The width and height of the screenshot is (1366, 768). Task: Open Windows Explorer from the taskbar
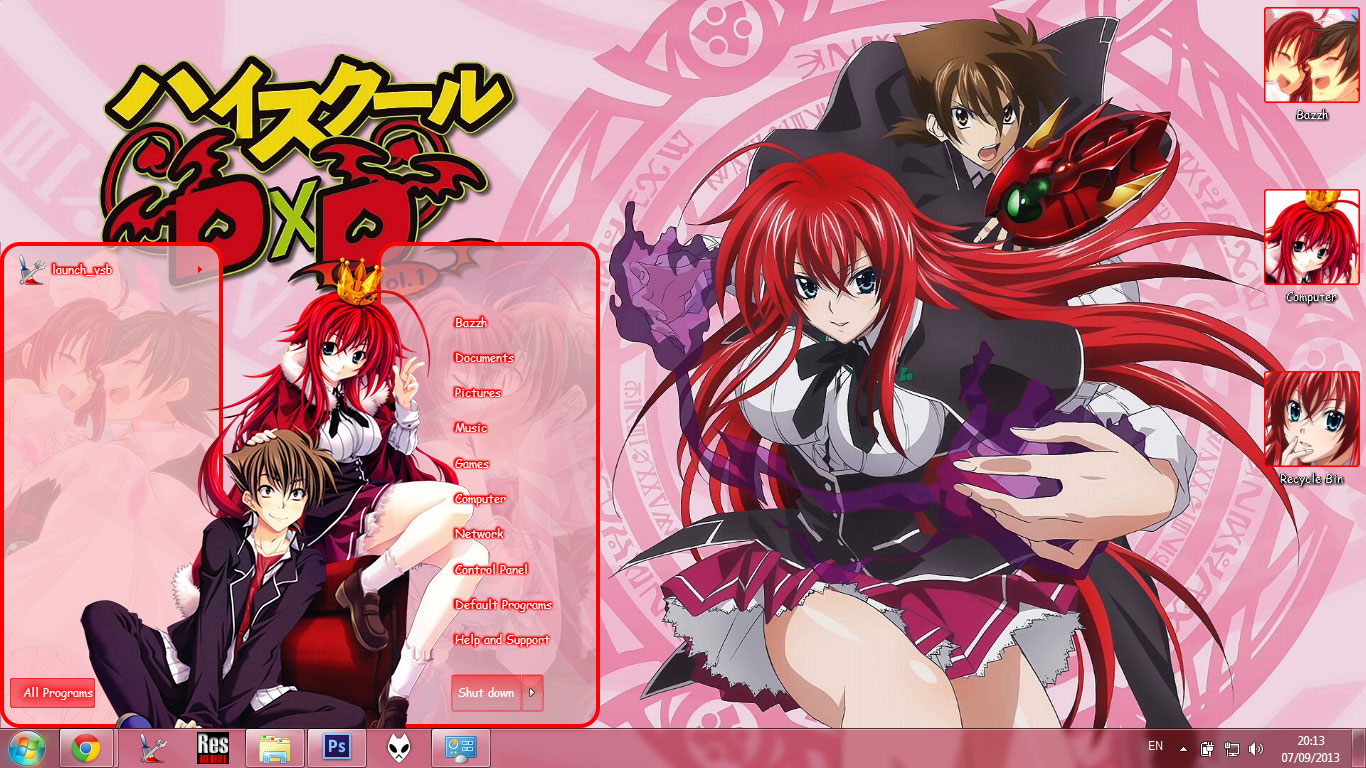coord(275,748)
